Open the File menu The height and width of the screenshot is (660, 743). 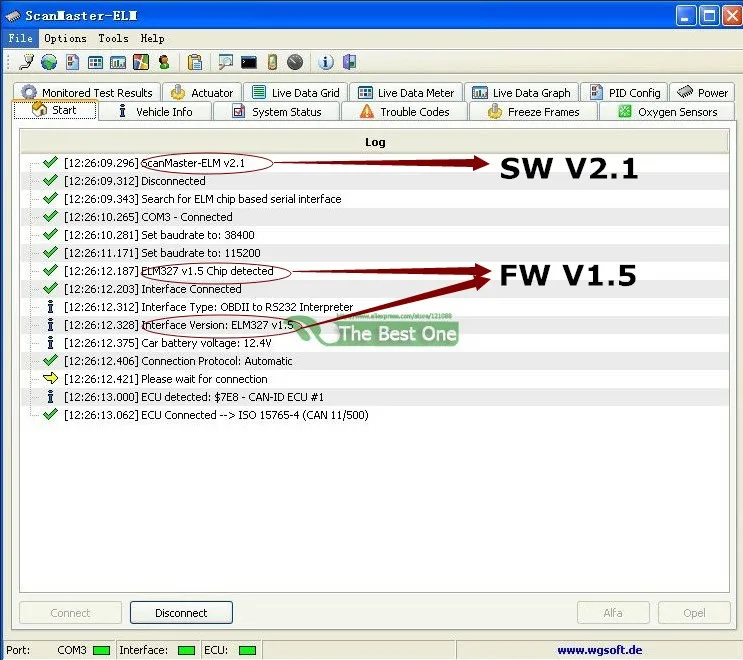pos(20,38)
